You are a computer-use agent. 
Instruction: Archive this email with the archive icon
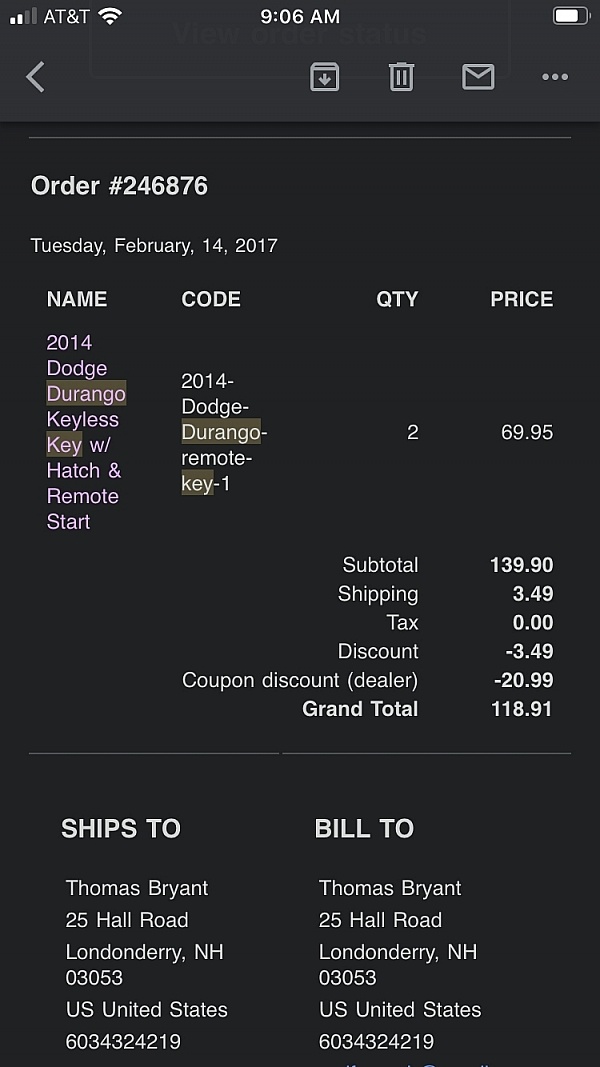[x=324, y=77]
